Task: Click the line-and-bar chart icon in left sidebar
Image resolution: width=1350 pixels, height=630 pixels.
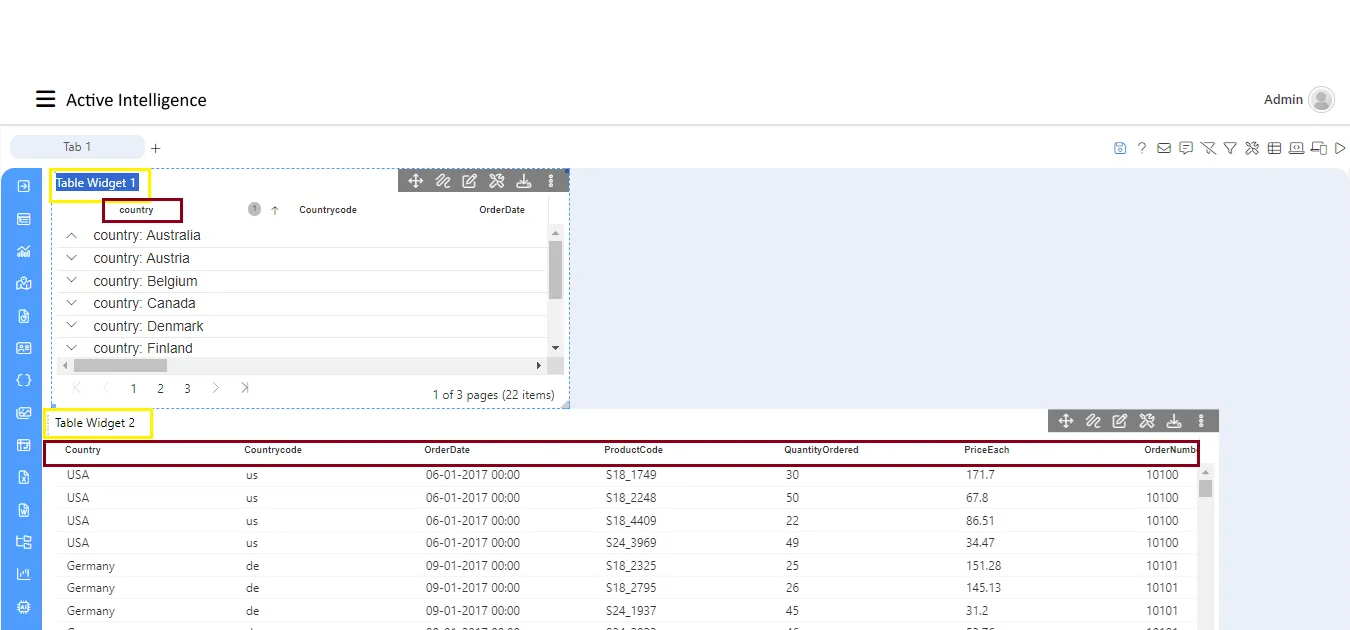Action: click(24, 251)
